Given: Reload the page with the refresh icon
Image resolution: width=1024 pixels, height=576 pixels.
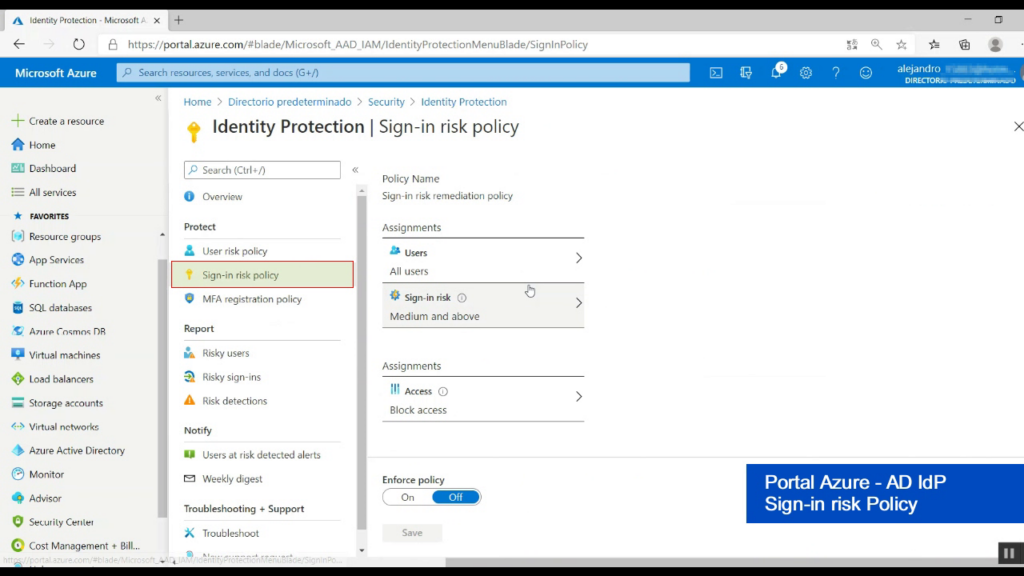Looking at the screenshot, I should pyautogui.click(x=78, y=44).
